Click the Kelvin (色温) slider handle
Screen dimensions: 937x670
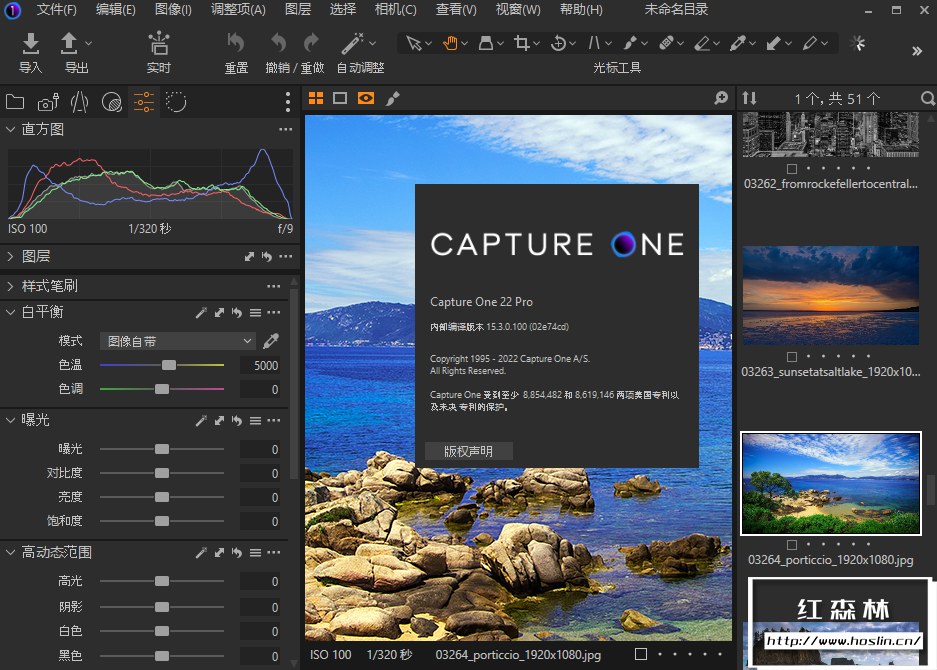click(169, 365)
